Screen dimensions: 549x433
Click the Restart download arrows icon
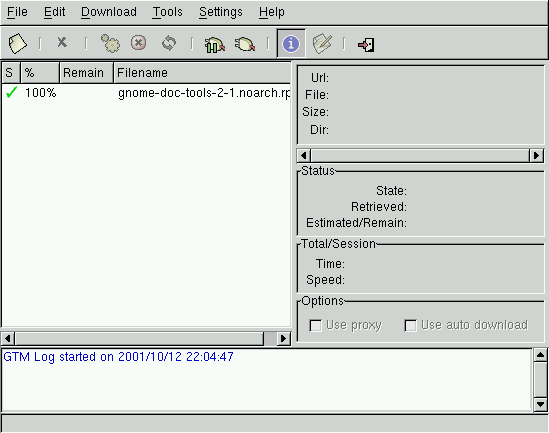[x=169, y=43]
